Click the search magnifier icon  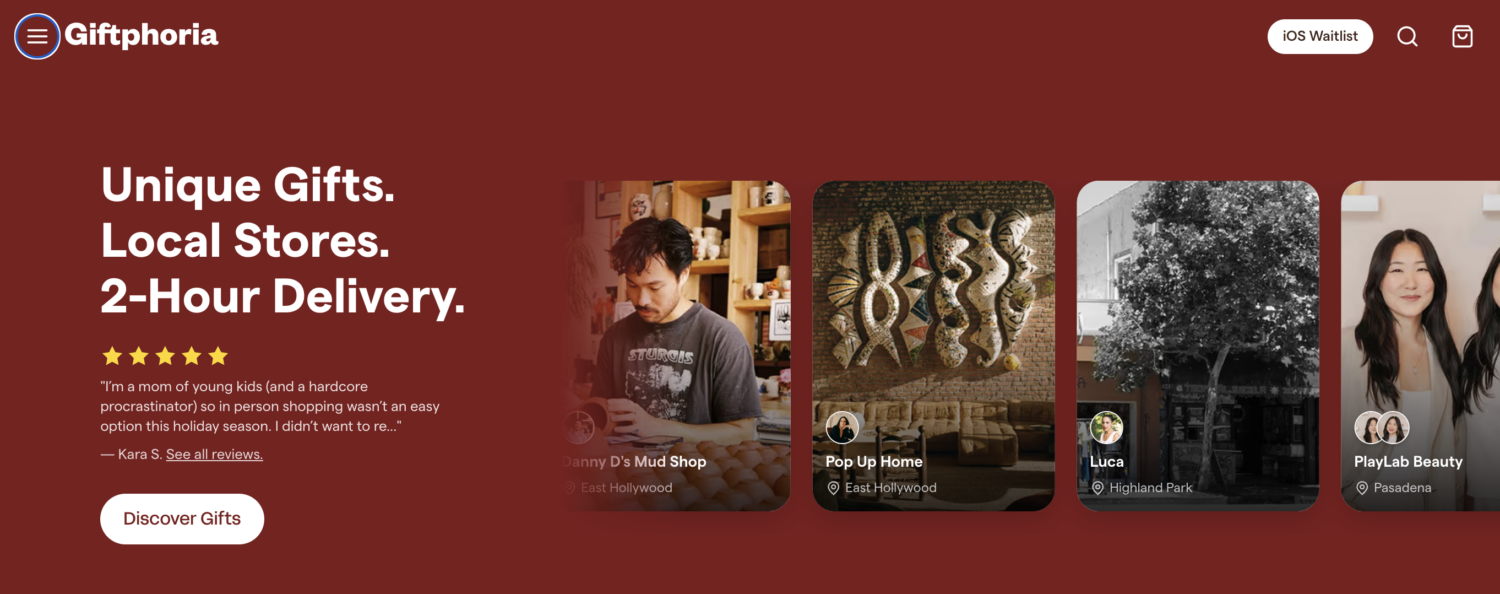pos(1407,37)
